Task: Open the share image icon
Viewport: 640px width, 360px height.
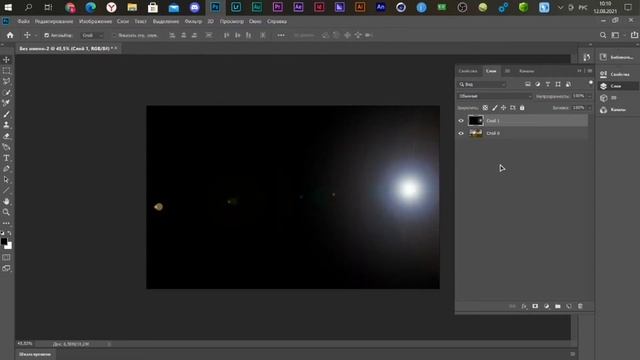Action: [634, 36]
